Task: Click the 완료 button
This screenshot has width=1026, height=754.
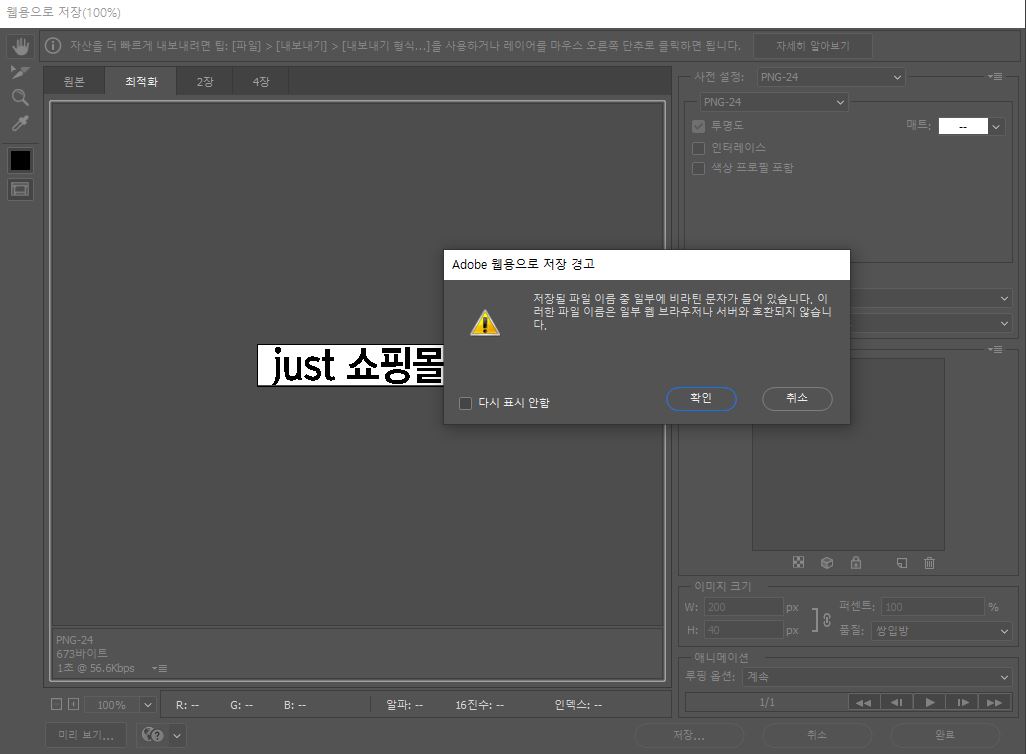Action: pyautogui.click(x=944, y=735)
